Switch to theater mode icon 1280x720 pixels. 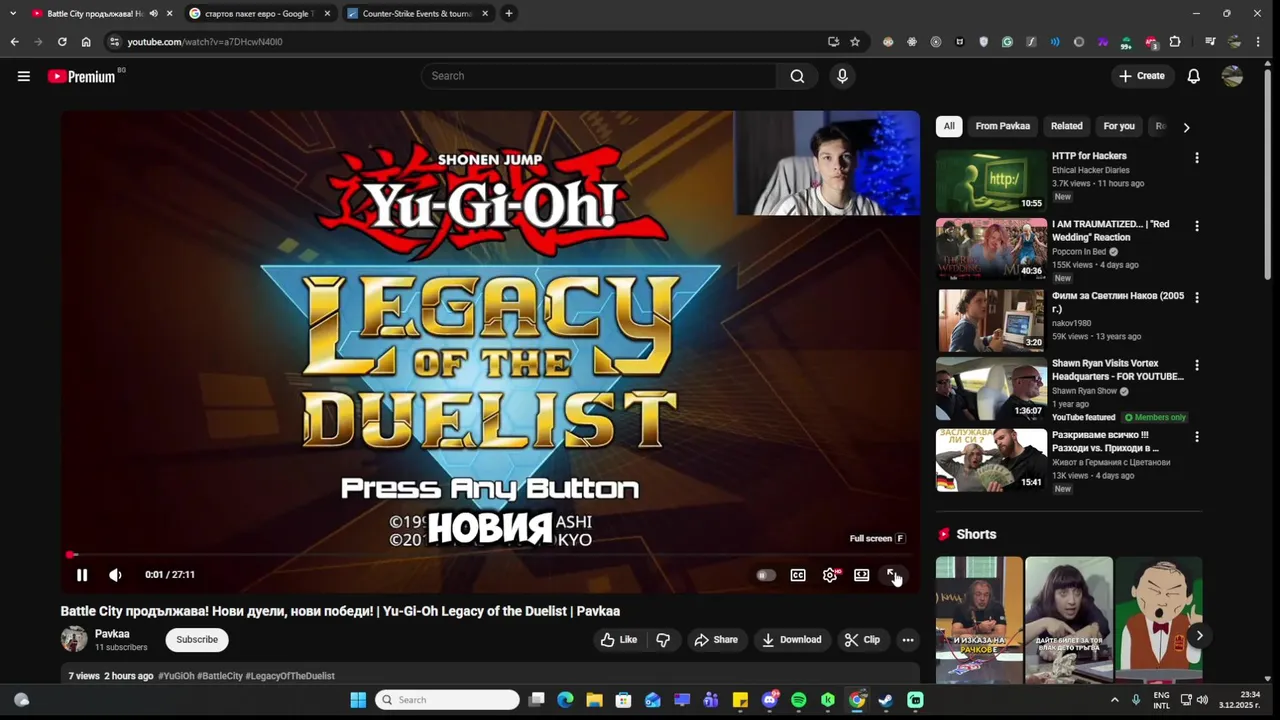pos(861,575)
